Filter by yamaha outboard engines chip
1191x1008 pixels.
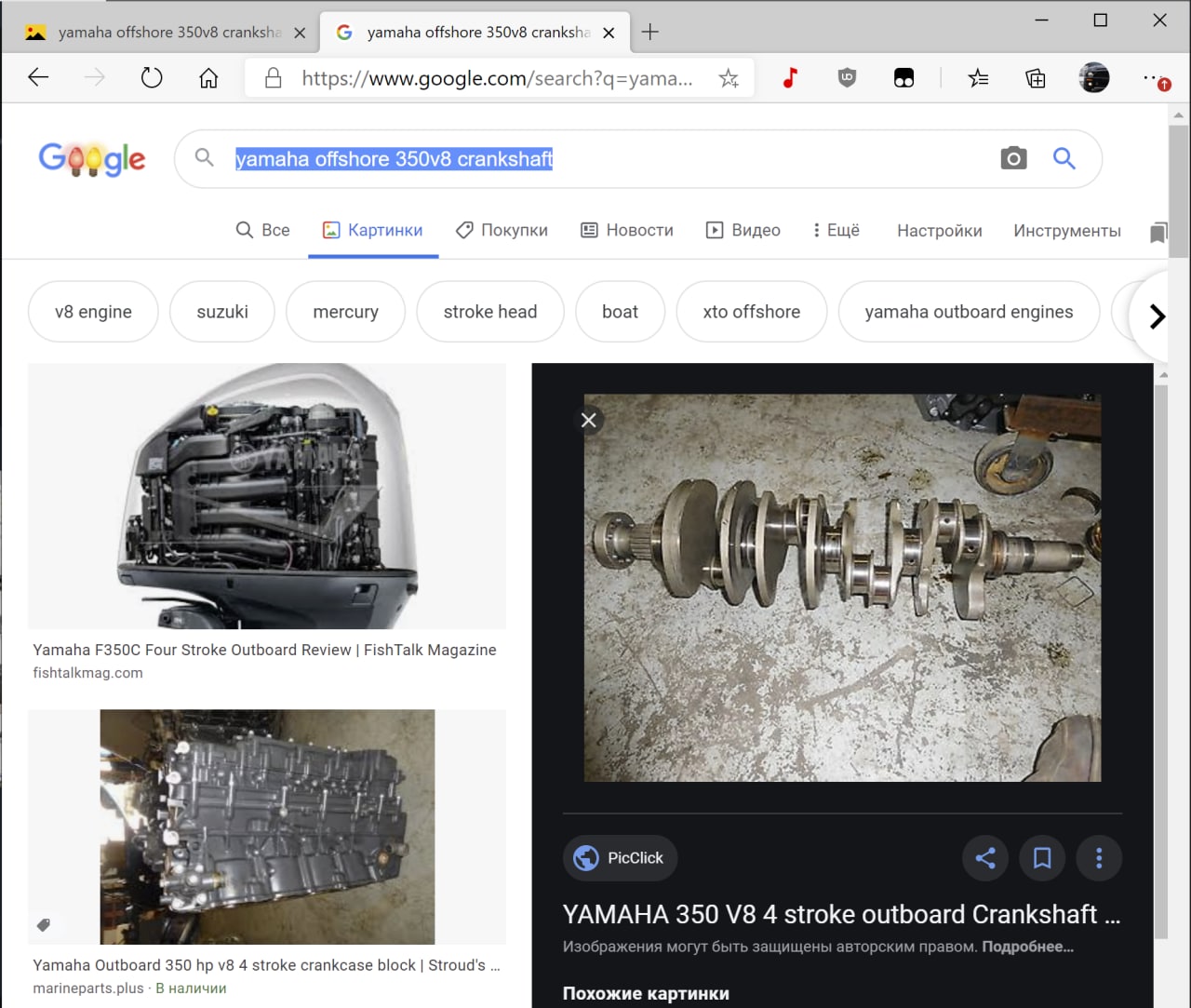tap(969, 312)
